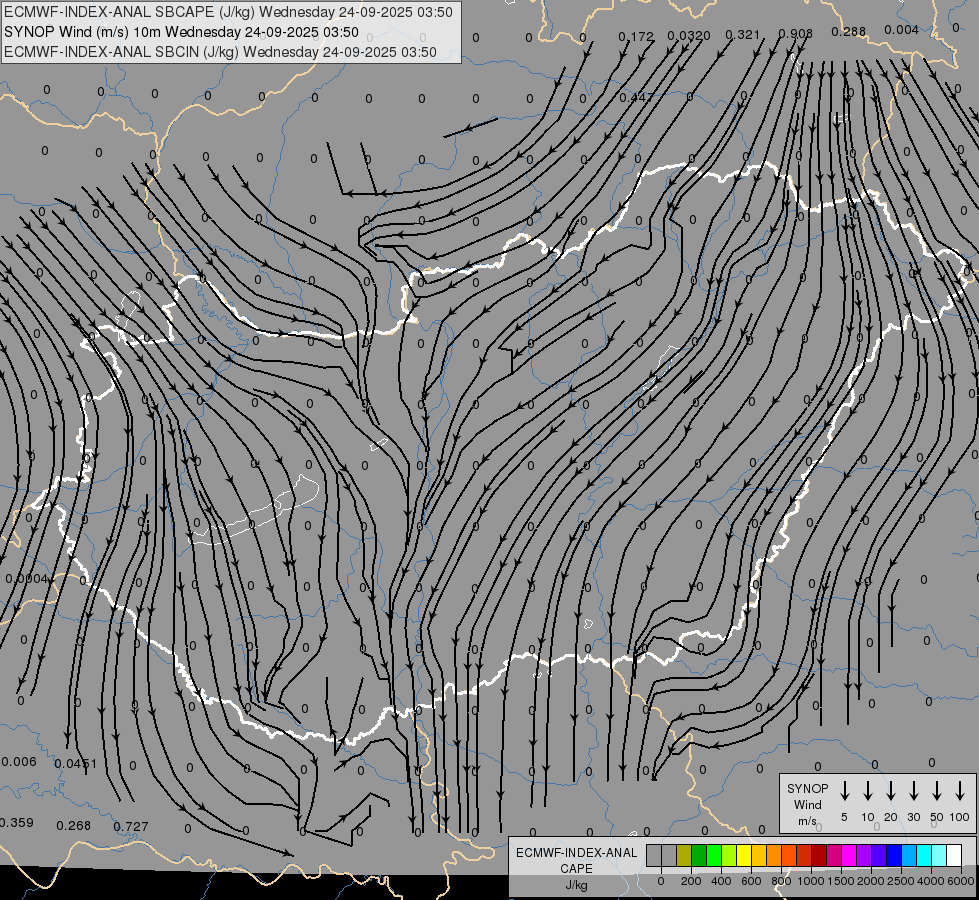Click the 6000 tick label on CAPE scale
The image size is (979, 900).
coord(961,881)
